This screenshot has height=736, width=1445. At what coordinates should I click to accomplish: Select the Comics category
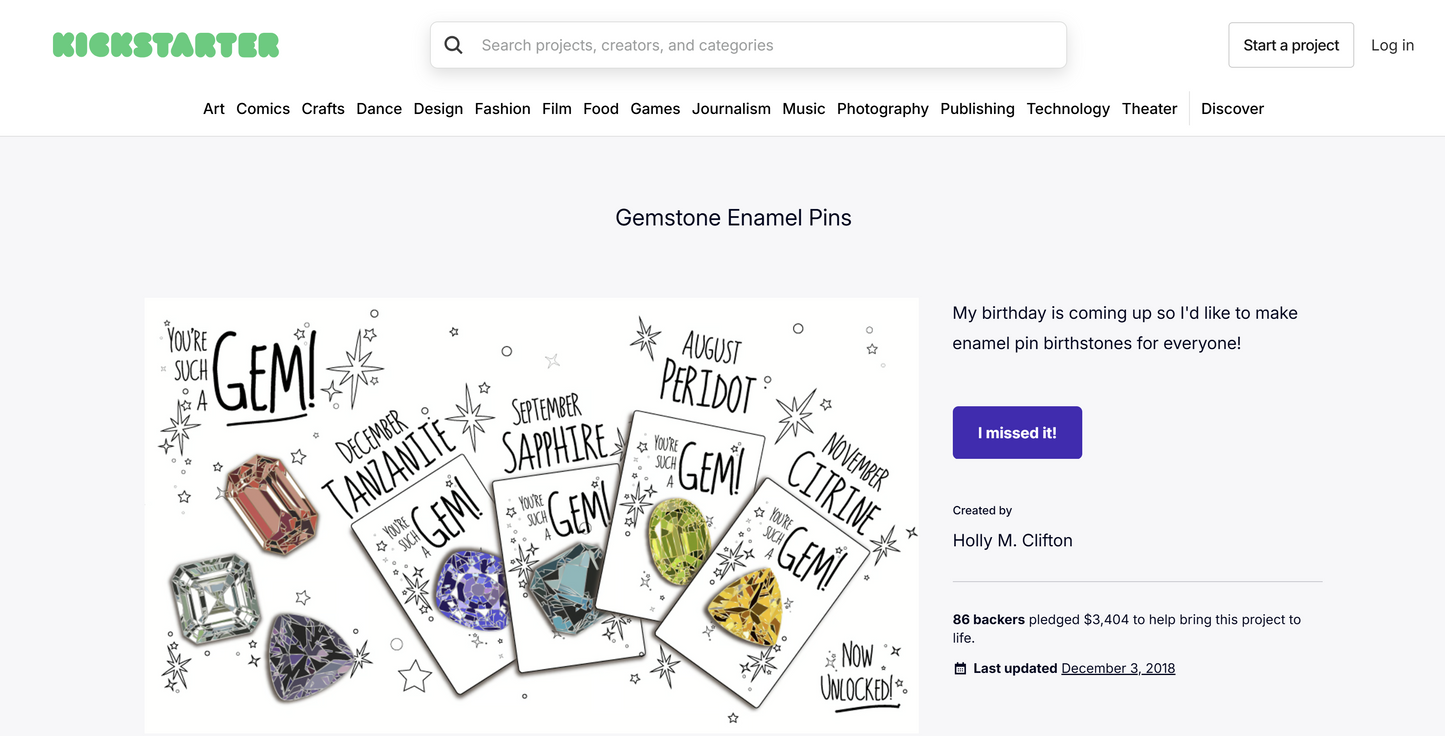click(263, 109)
